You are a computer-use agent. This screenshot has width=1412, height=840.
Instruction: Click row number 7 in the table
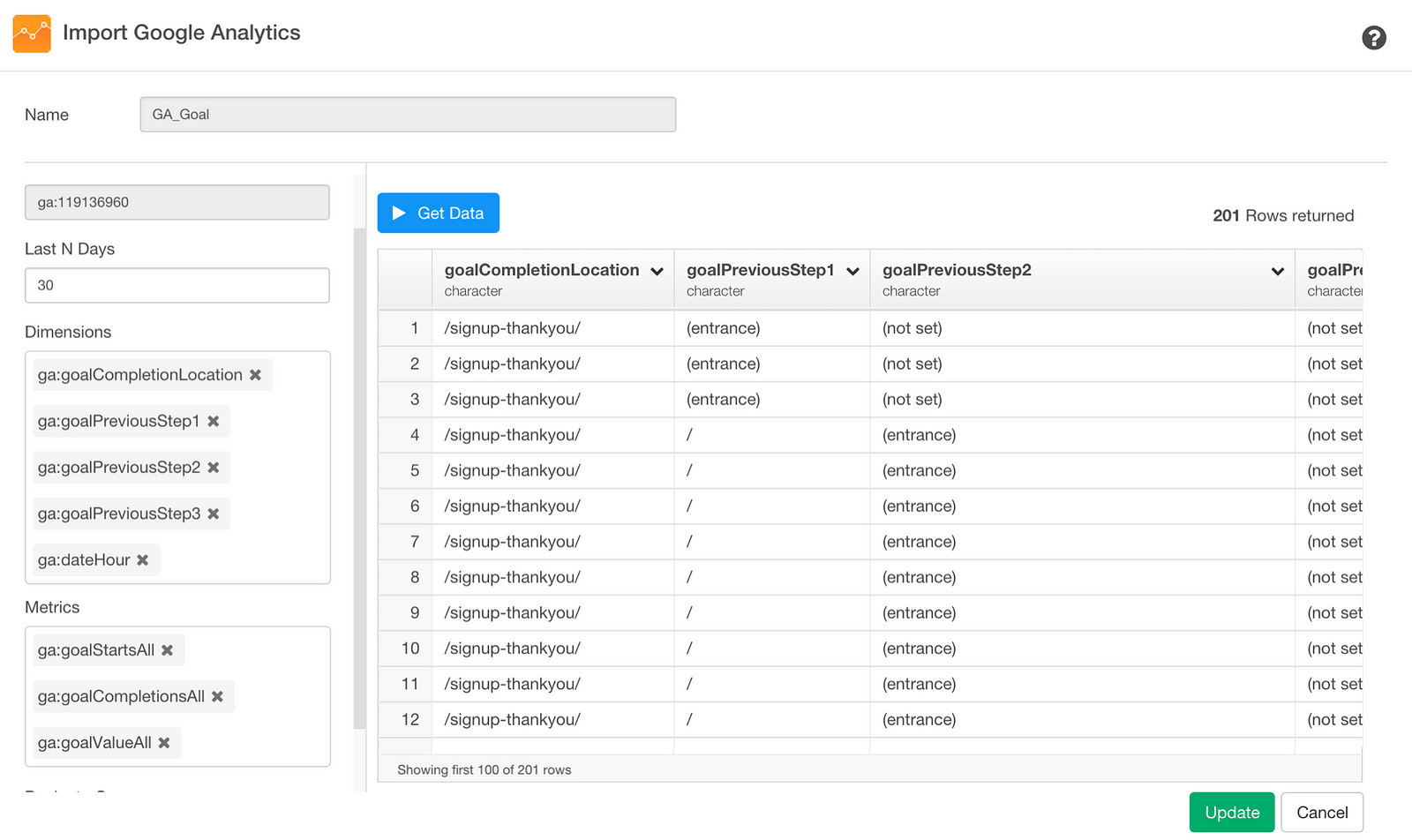(405, 542)
